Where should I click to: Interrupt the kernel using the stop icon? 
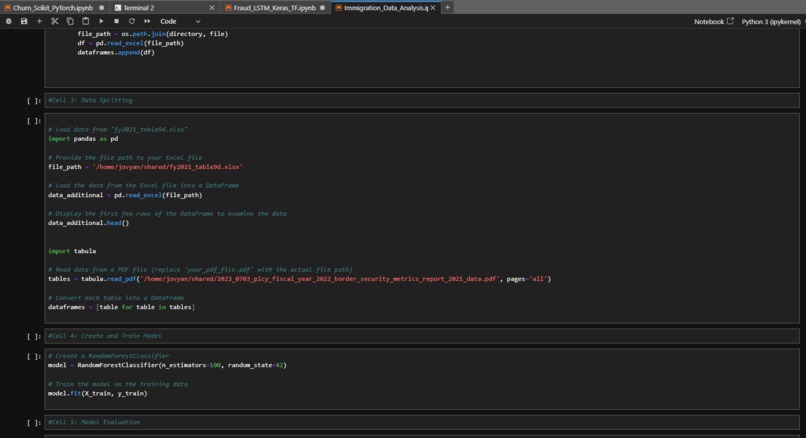tap(116, 21)
